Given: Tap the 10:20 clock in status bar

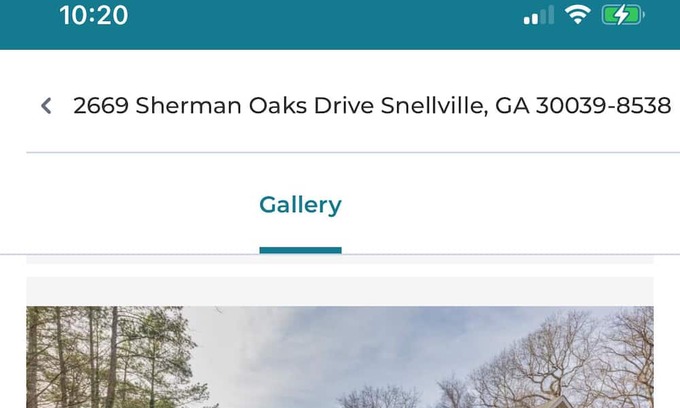Looking at the screenshot, I should [x=94, y=15].
